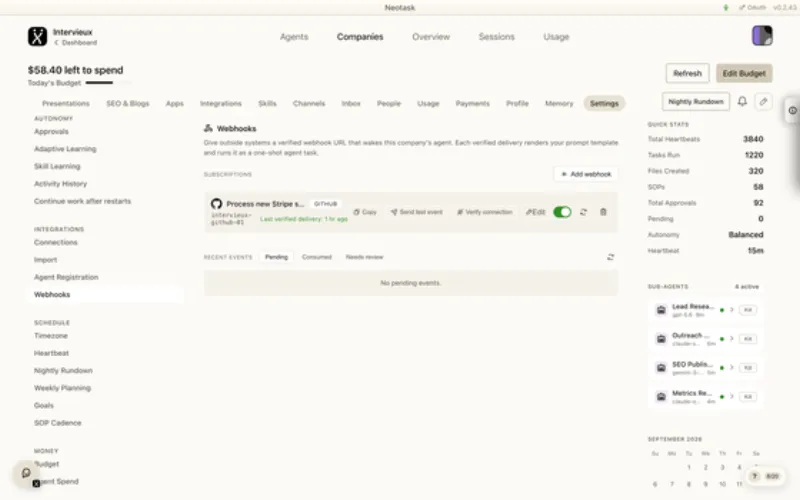Open the Sessions top navigation tab
800x500 pixels.
(496, 37)
